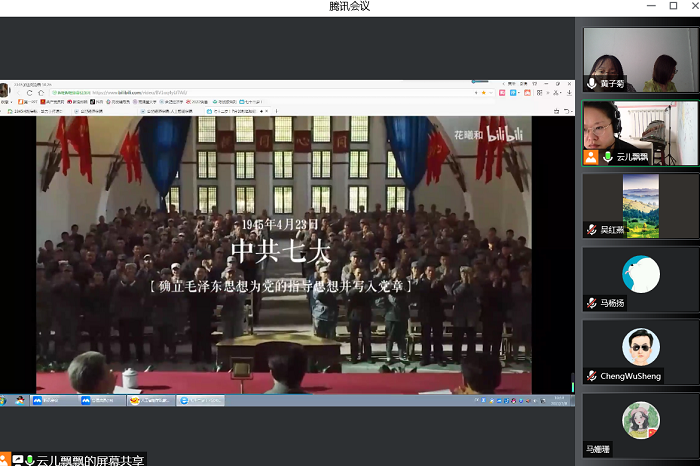Minimize the 腾讯会议 window
Viewport: 700px width, 466px height.
click(x=651, y=6)
